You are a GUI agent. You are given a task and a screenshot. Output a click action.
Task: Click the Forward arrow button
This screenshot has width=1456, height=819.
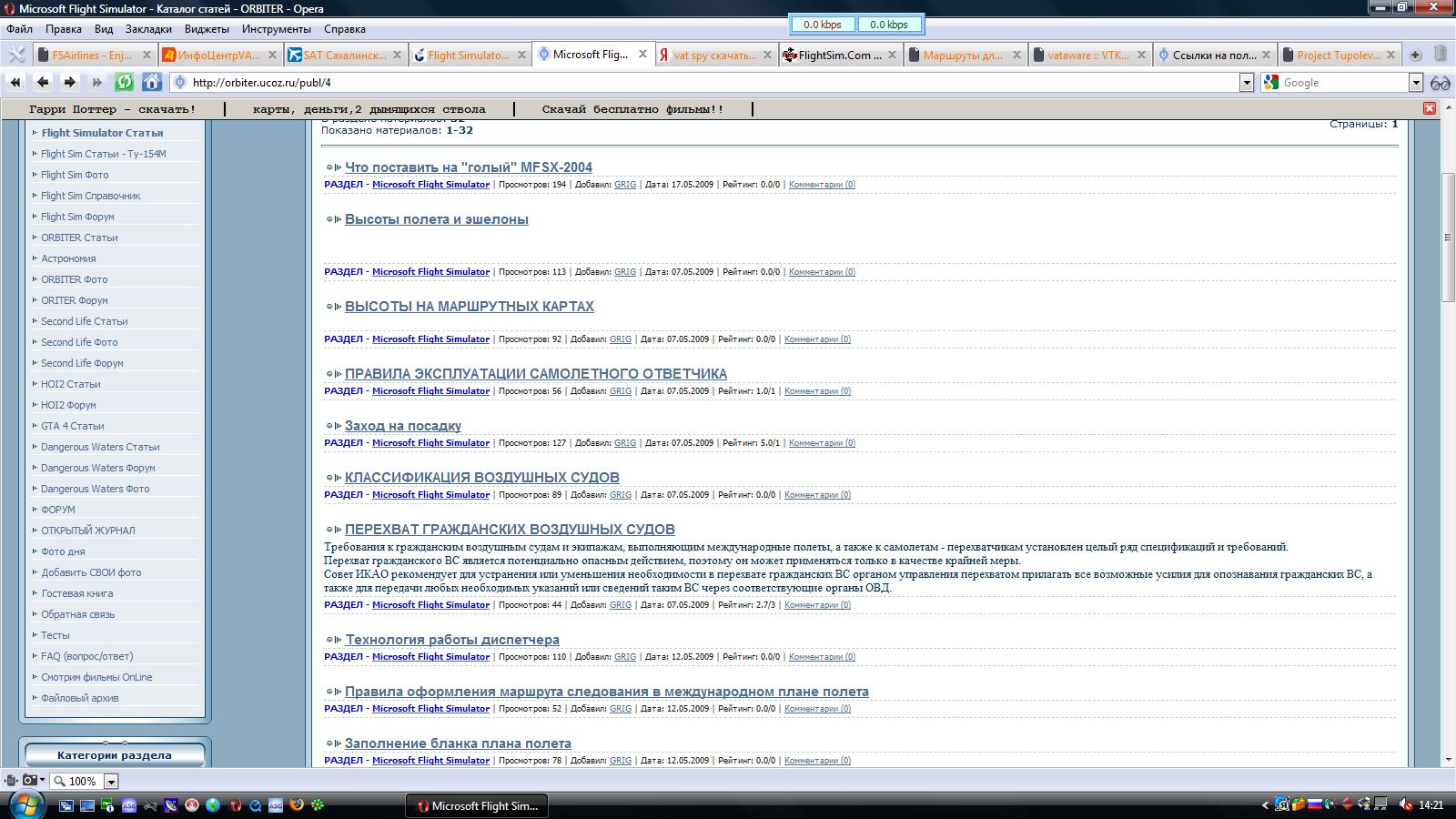tap(70, 82)
